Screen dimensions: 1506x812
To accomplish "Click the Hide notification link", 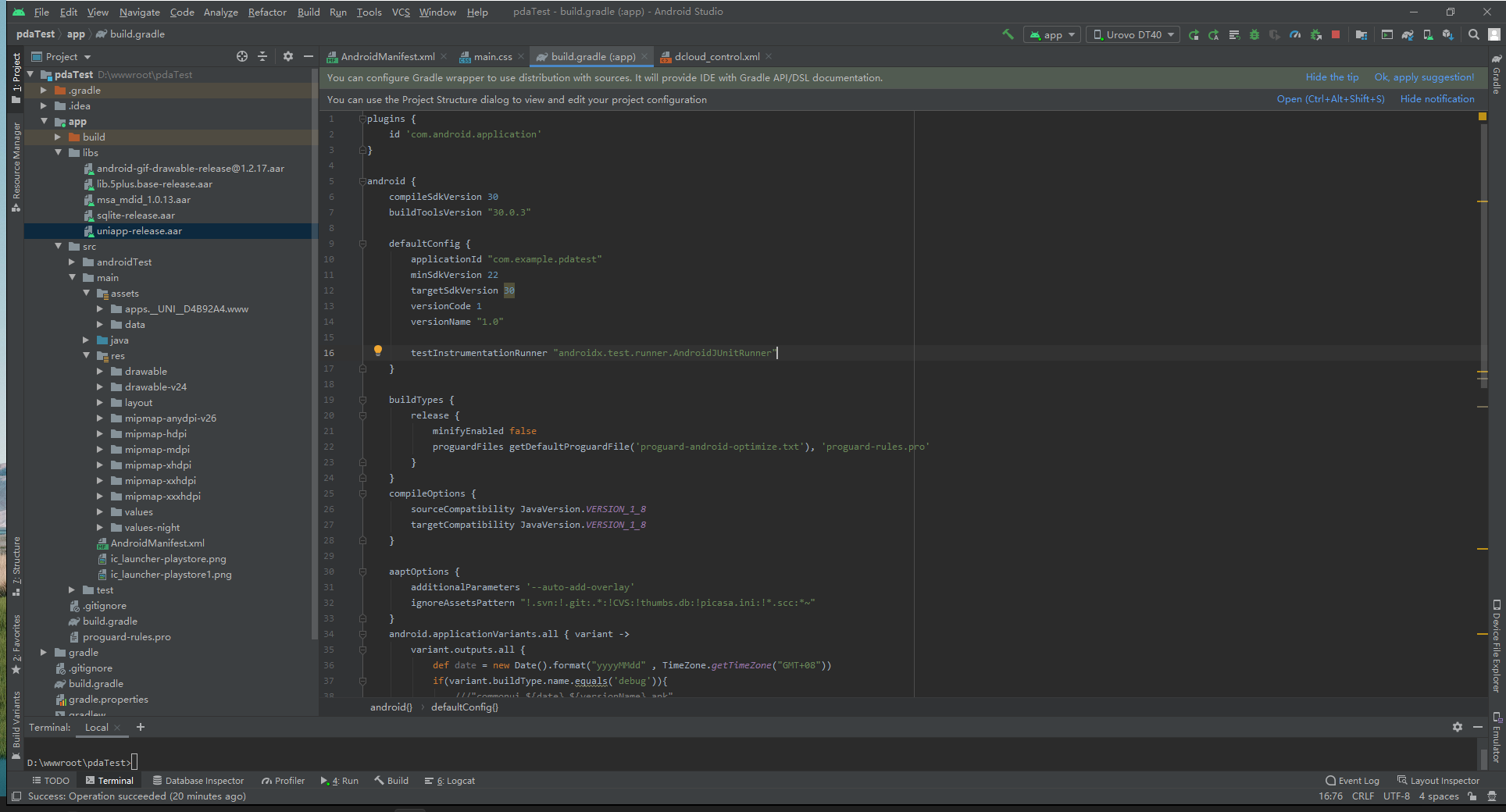I will (x=1437, y=99).
